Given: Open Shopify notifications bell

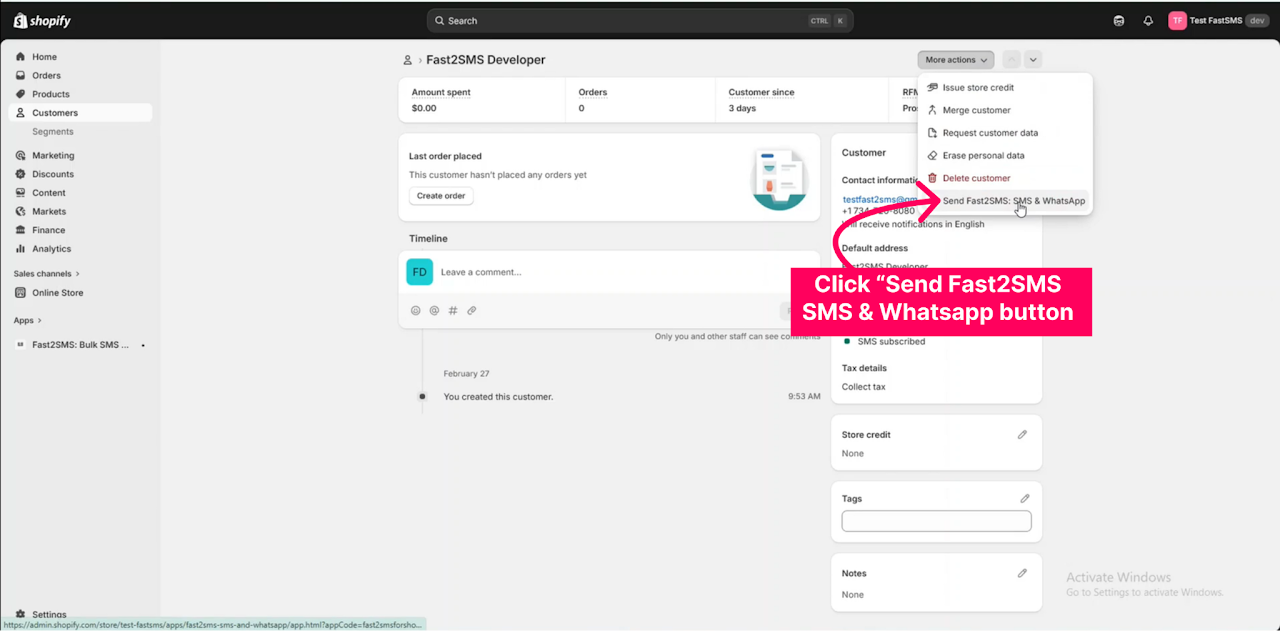Looking at the screenshot, I should coord(1148,20).
